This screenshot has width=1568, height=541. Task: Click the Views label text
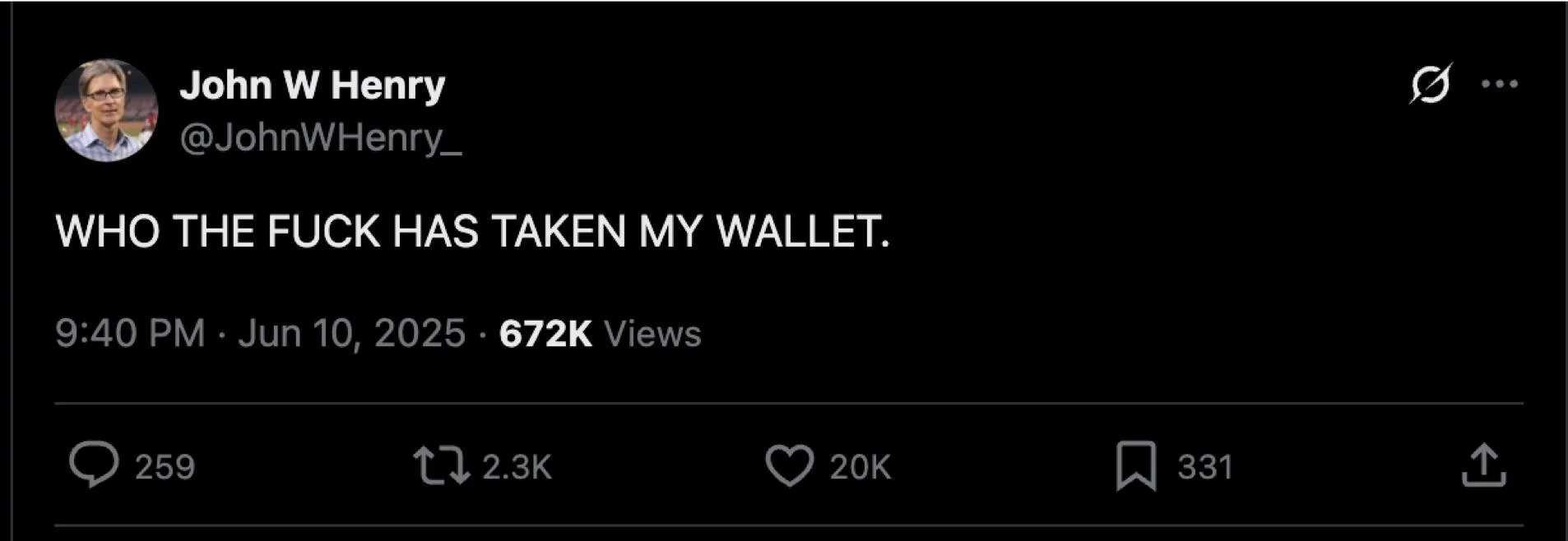click(652, 333)
